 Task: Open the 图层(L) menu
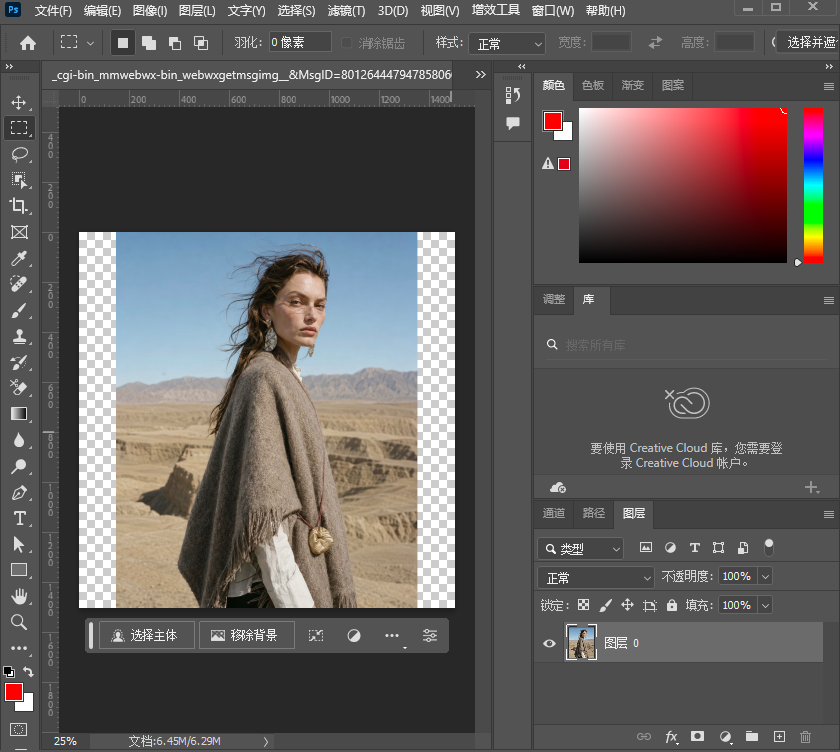(197, 11)
